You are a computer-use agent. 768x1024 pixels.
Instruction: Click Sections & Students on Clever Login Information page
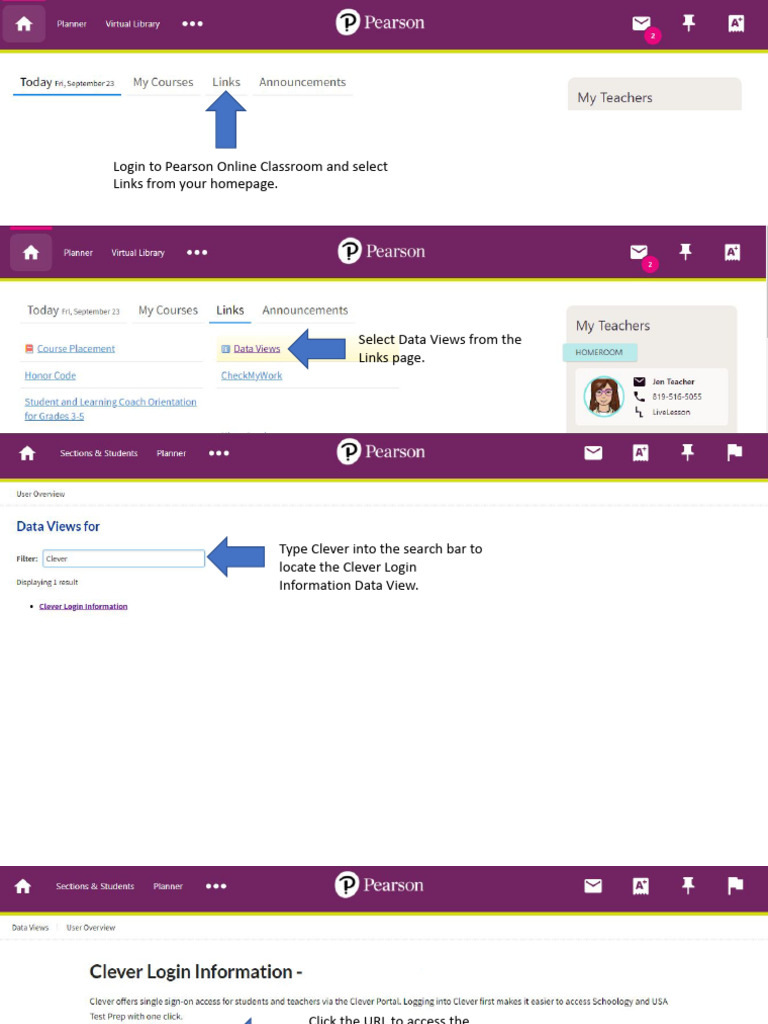click(x=95, y=886)
